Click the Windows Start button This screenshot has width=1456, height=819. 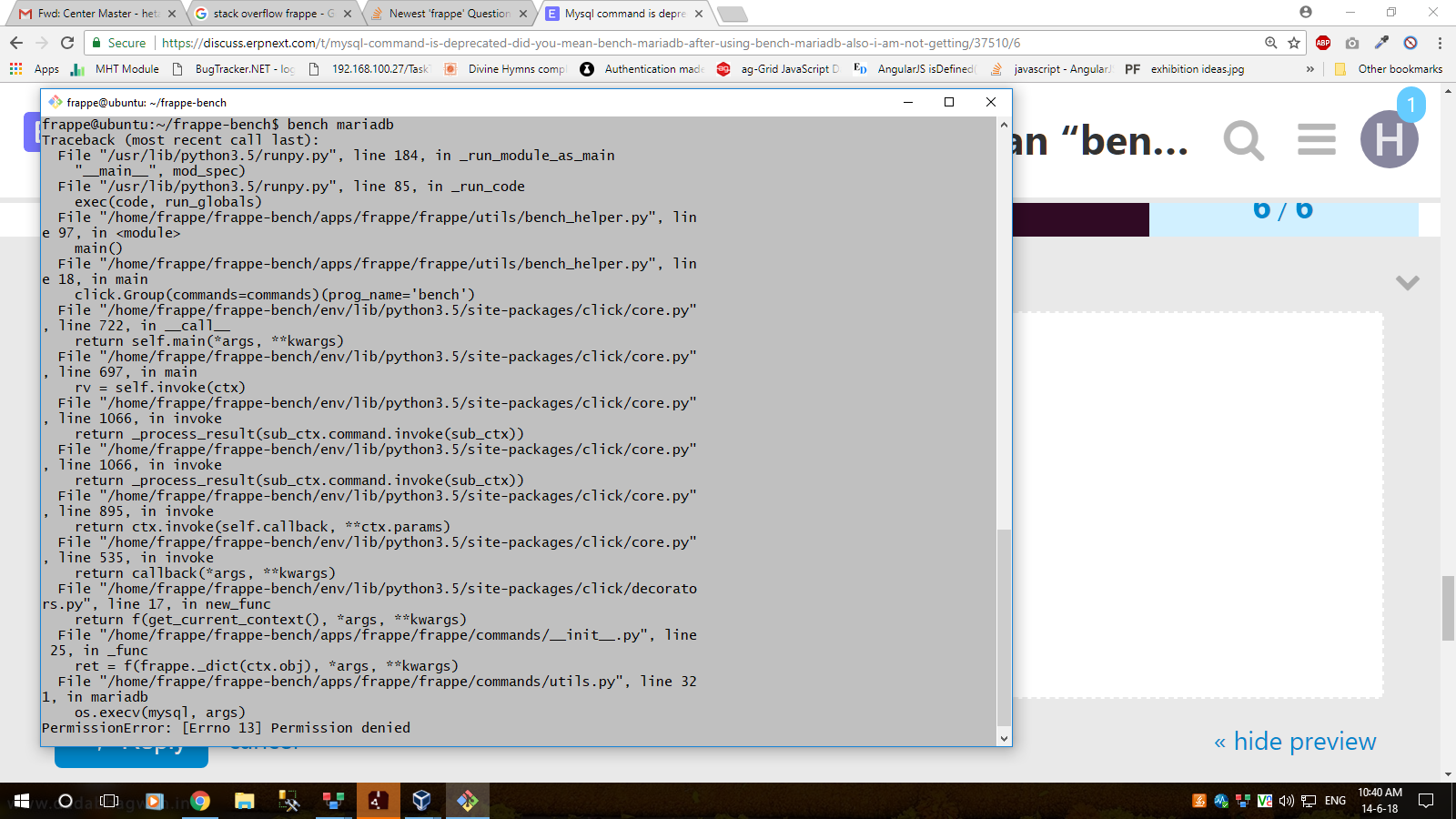tap(22, 801)
